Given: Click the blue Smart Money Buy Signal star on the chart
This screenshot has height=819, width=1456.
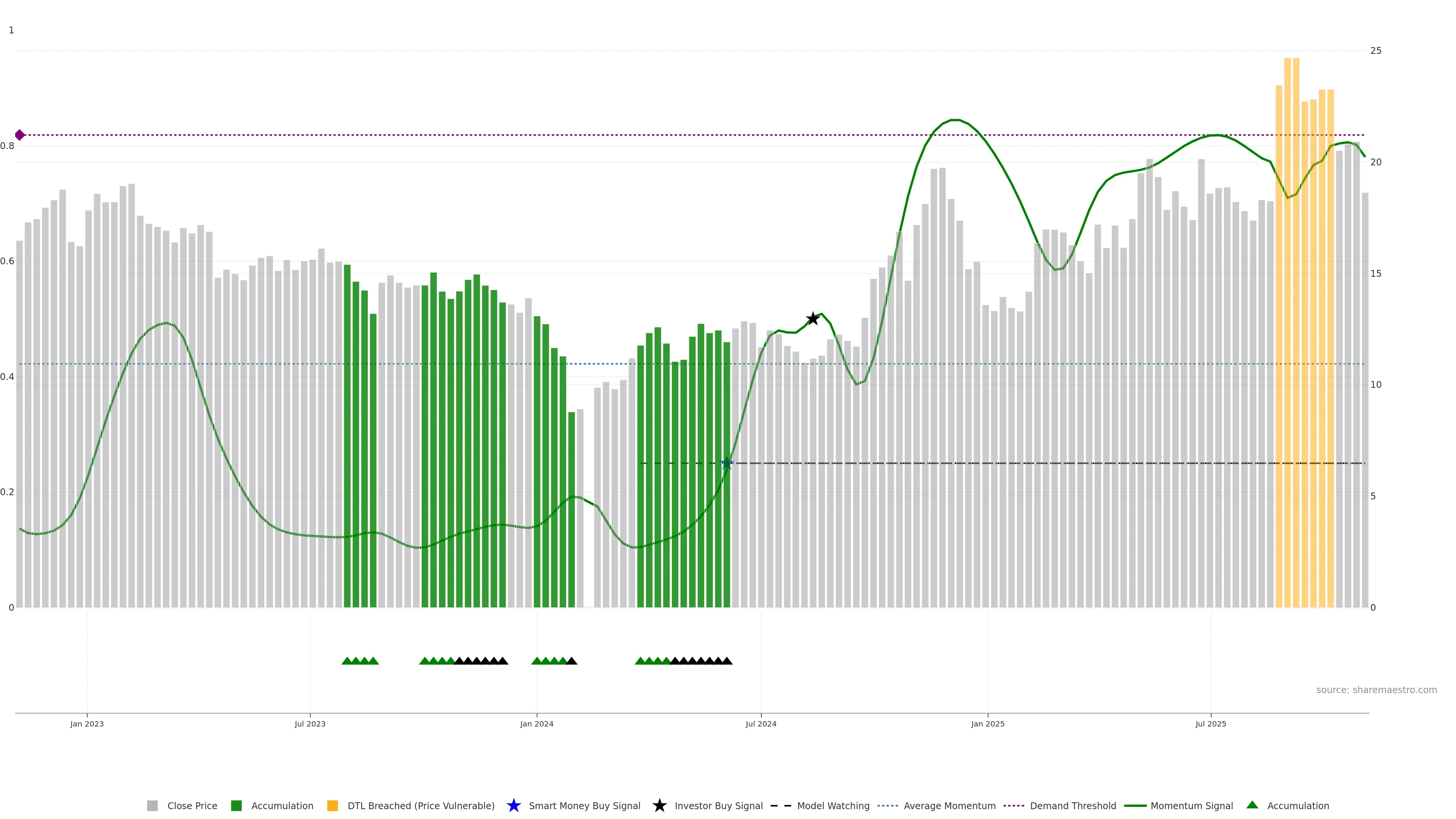Looking at the screenshot, I should click(727, 463).
